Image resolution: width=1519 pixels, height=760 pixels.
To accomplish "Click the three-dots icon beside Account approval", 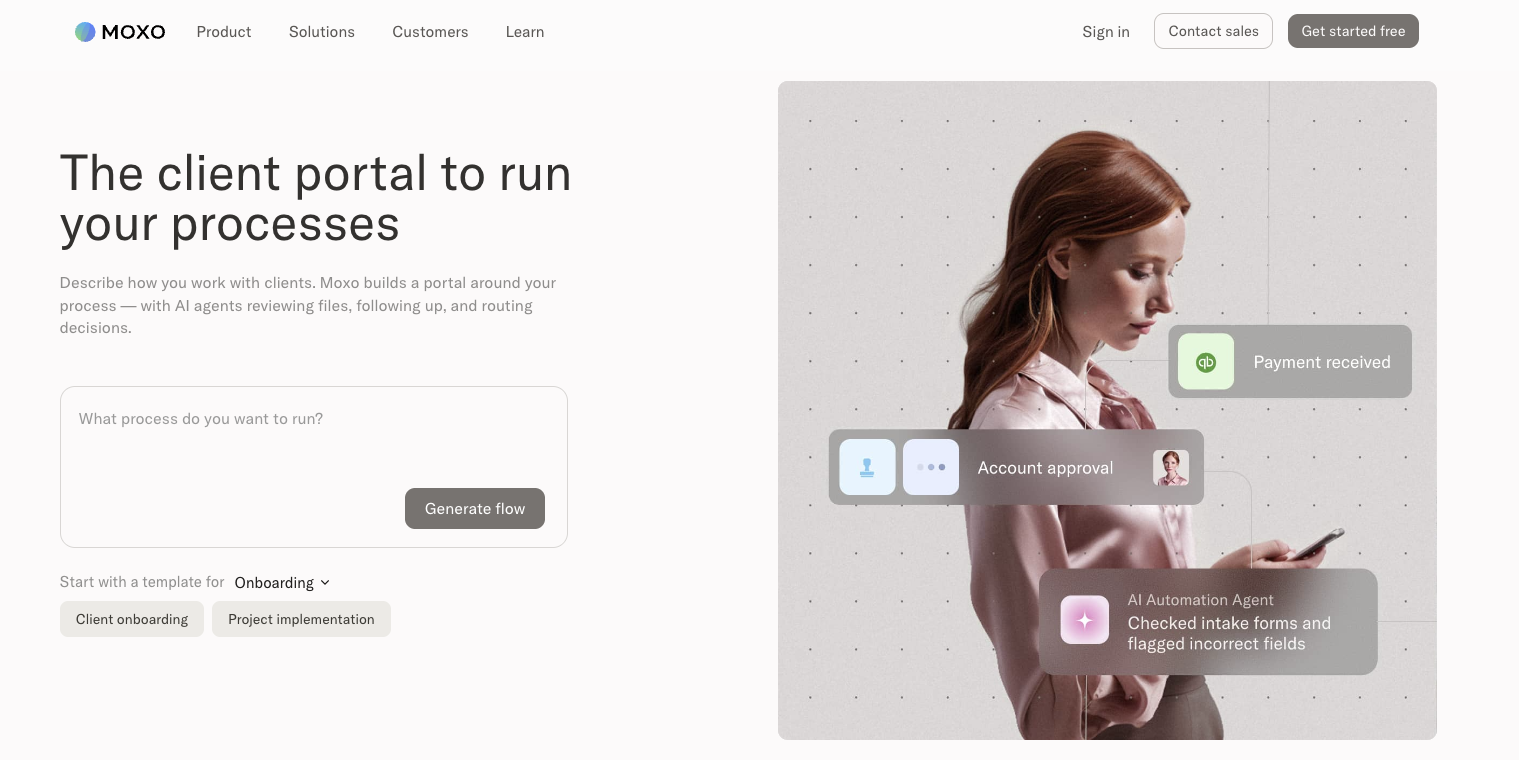I will click(930, 467).
